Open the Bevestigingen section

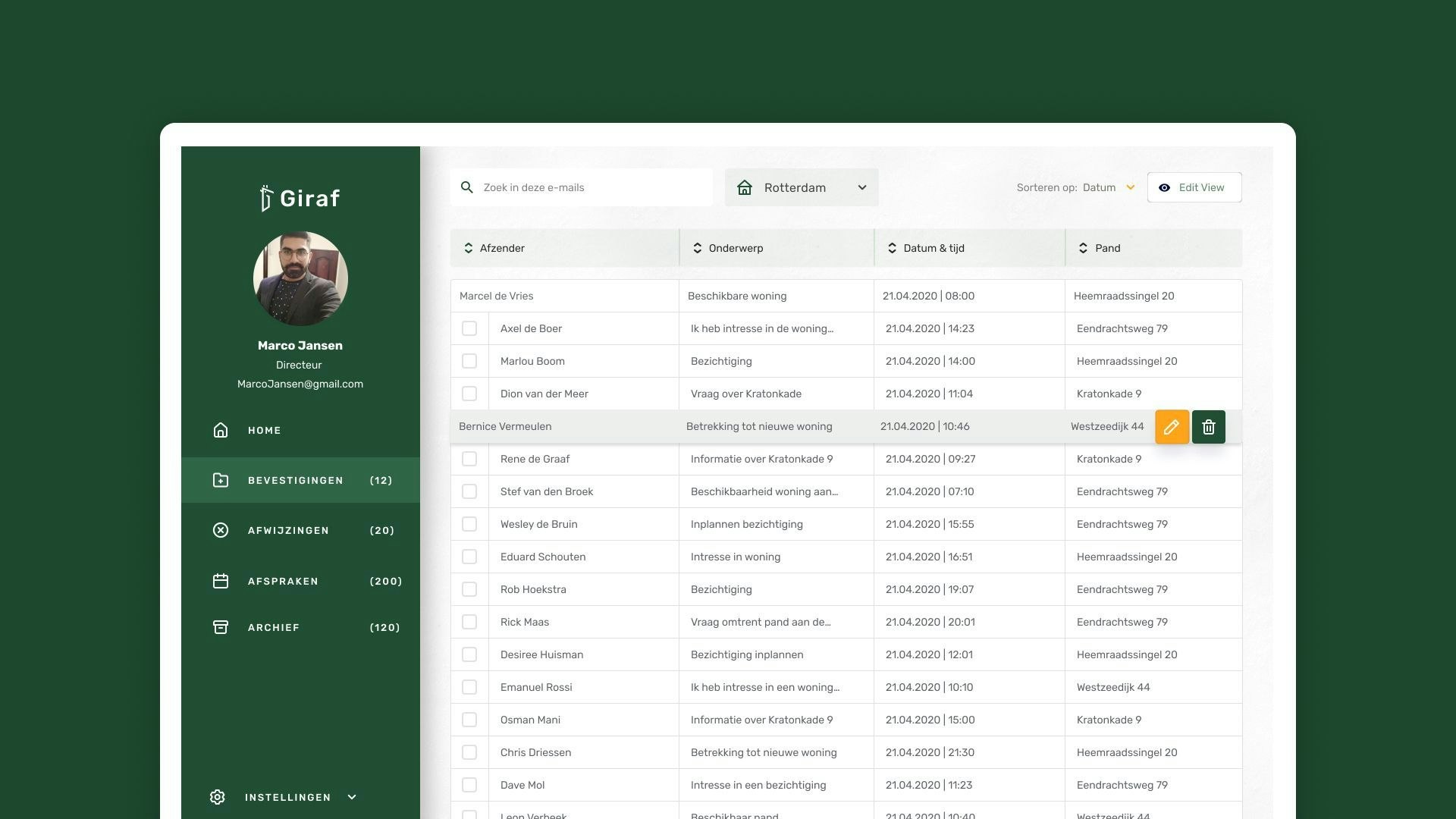296,480
